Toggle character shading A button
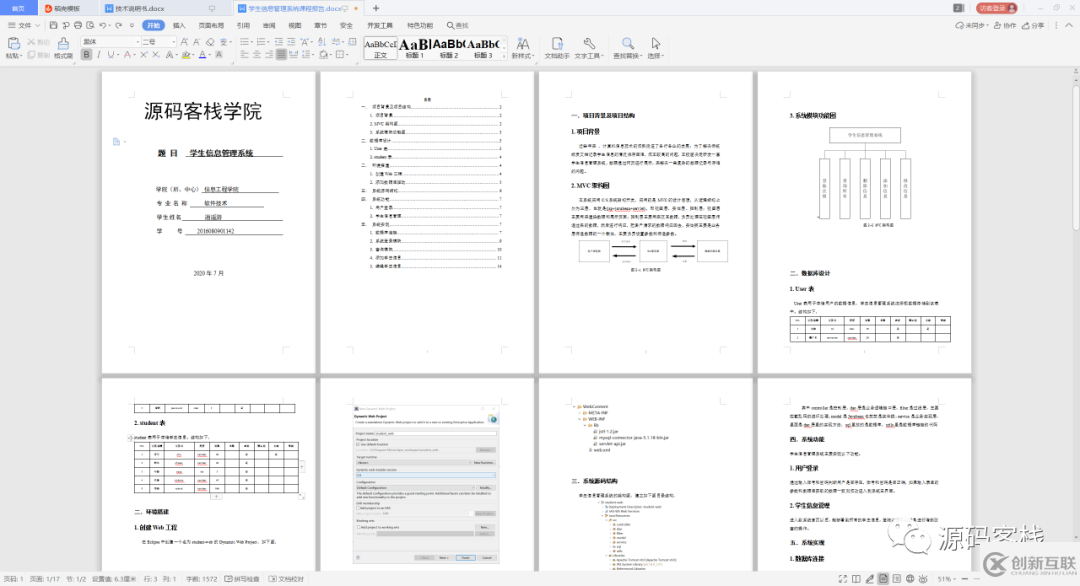Image resolution: width=1080 pixels, height=586 pixels. point(218,54)
